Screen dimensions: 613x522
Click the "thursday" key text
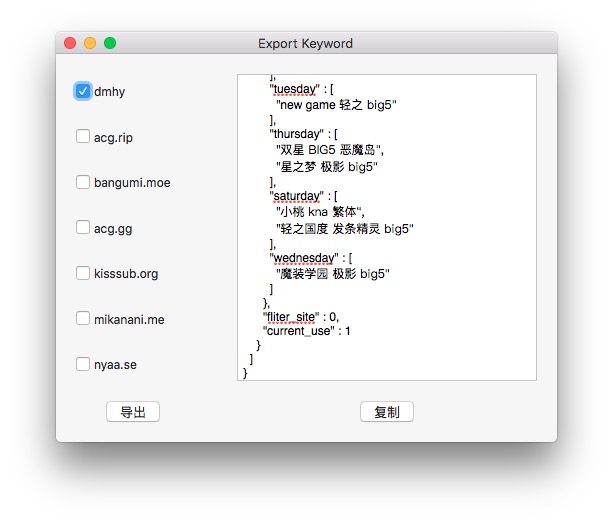297,134
